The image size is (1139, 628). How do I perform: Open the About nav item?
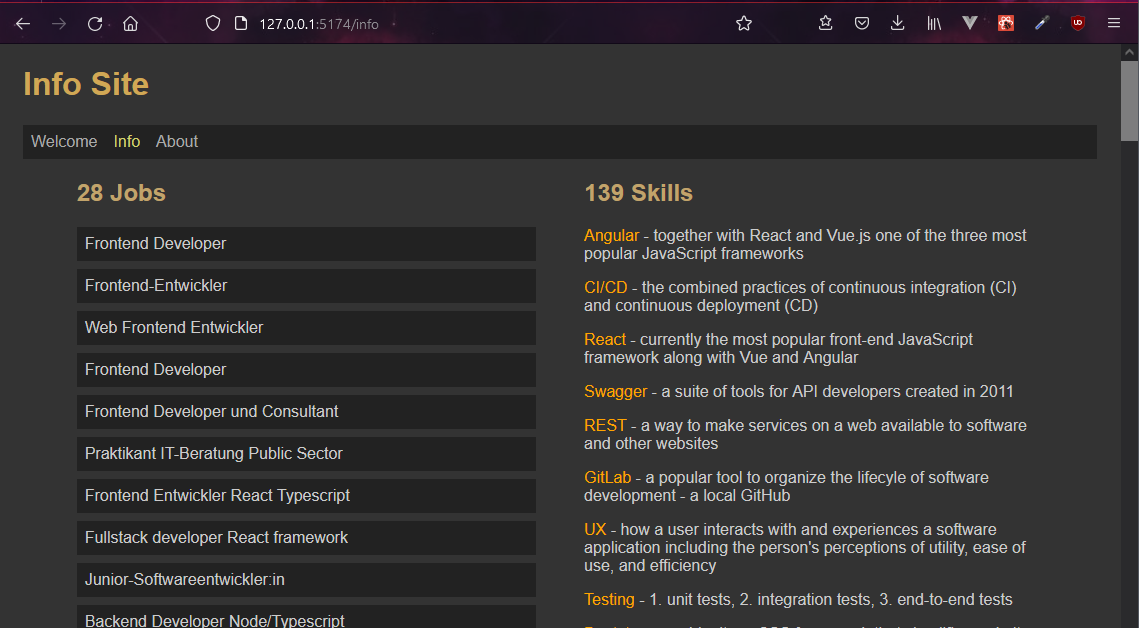point(177,142)
